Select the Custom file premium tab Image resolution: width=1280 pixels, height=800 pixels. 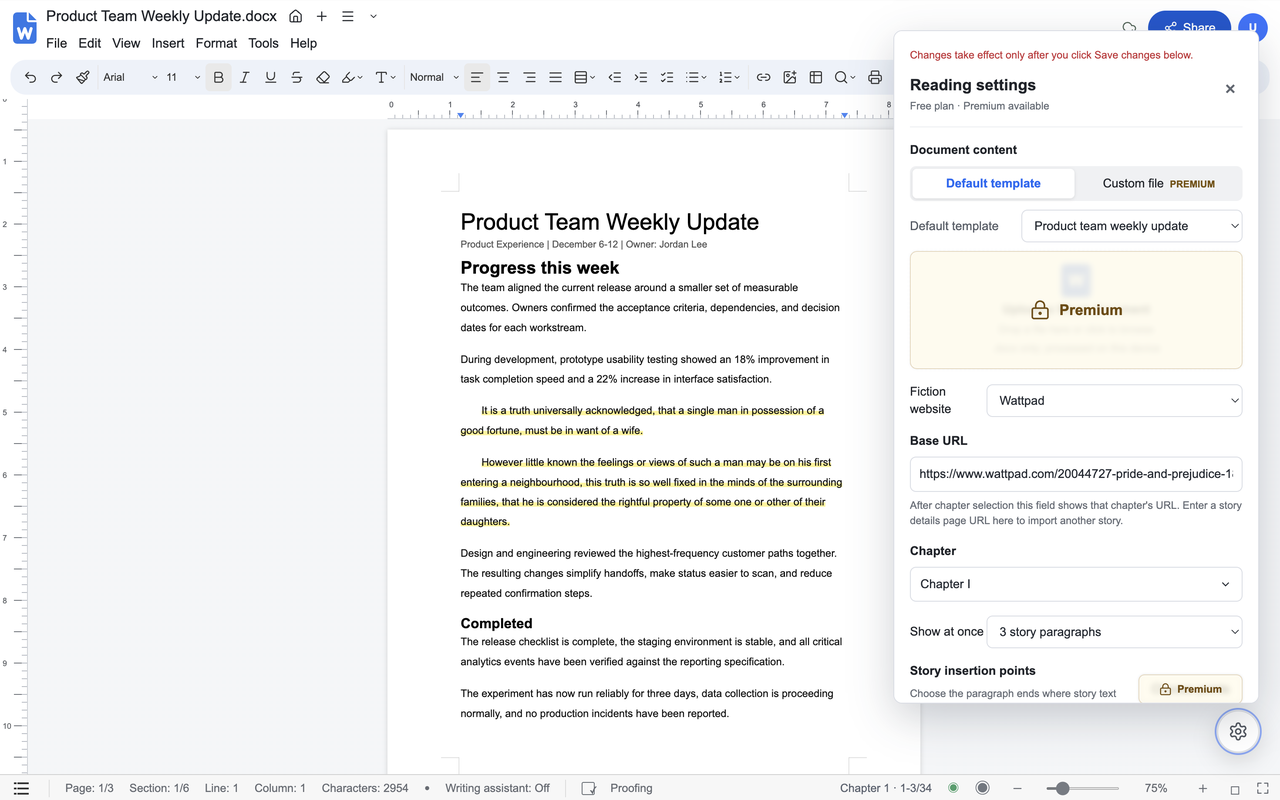pyautogui.click(x=1158, y=183)
